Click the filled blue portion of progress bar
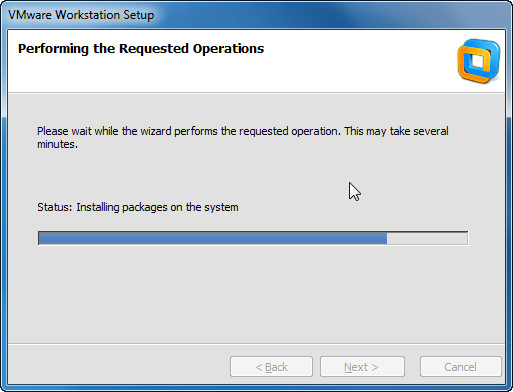This screenshot has width=513, height=392. [x=213, y=238]
